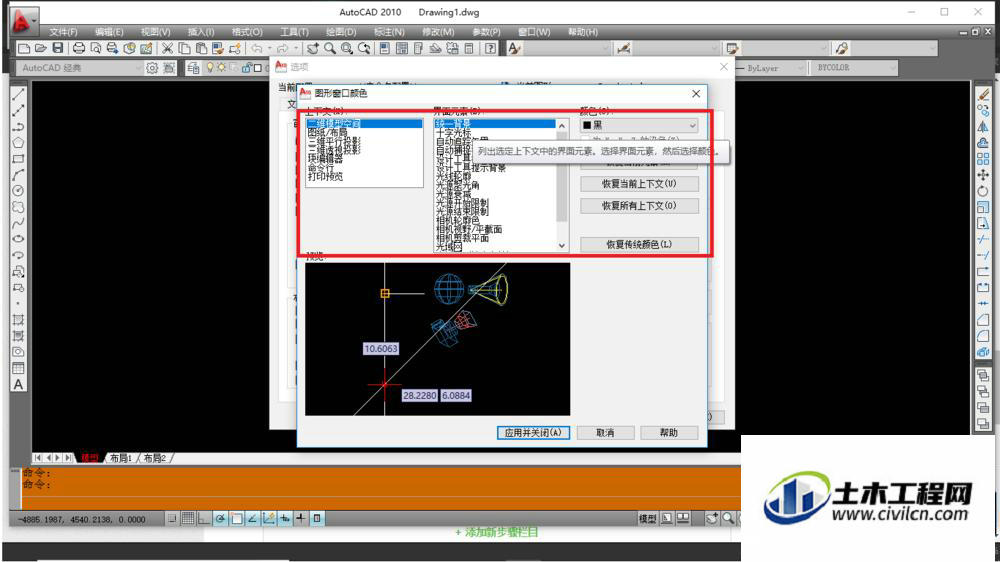Click the 取消 button
This screenshot has width=1000, height=562.
coord(605,433)
